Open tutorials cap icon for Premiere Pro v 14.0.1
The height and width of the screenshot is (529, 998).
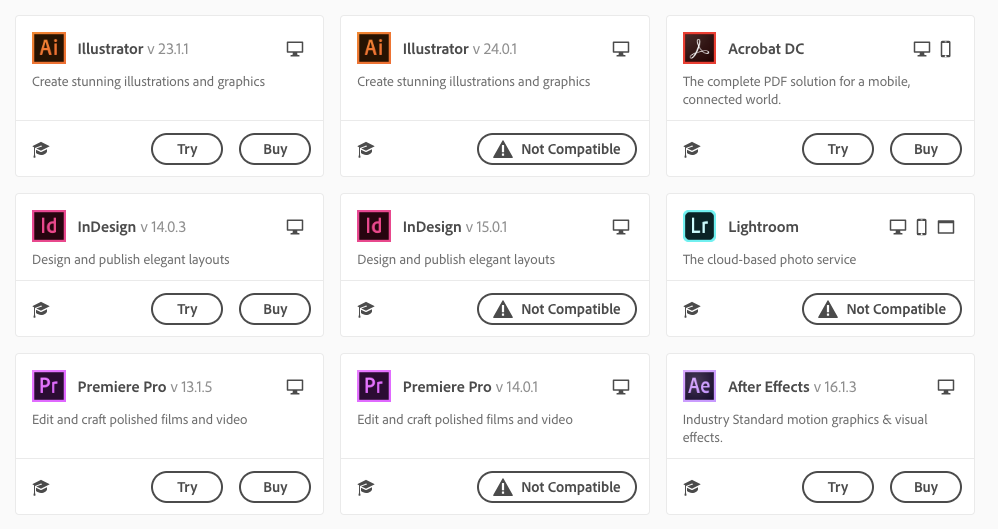point(365,488)
